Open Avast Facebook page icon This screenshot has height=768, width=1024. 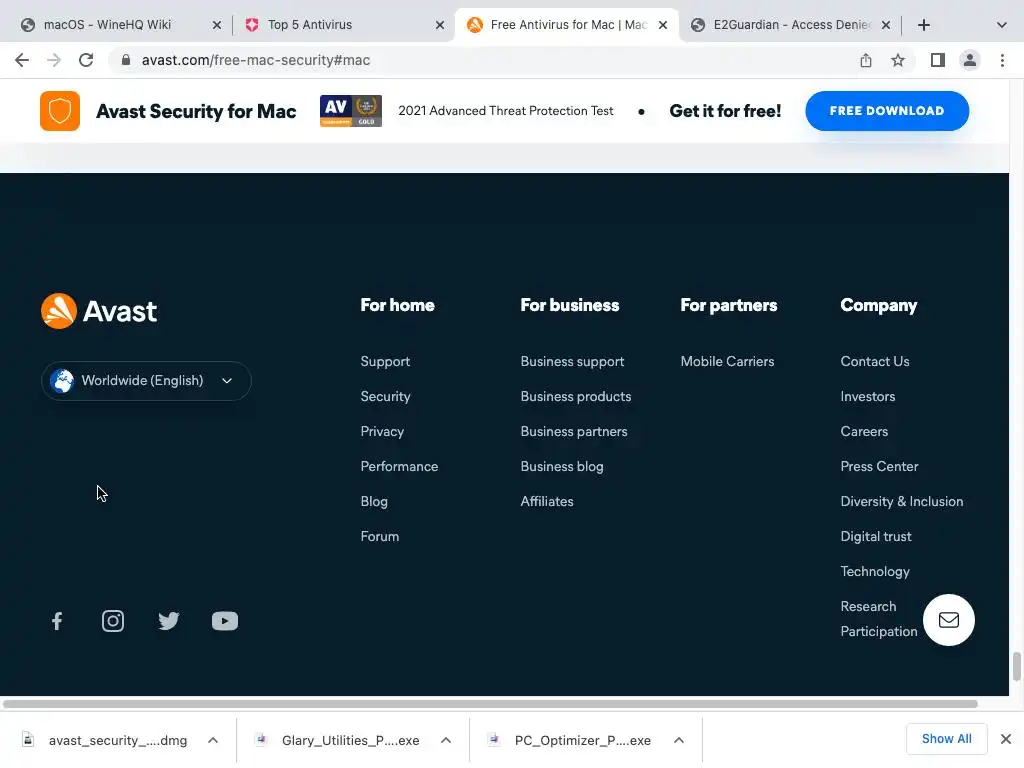point(57,620)
